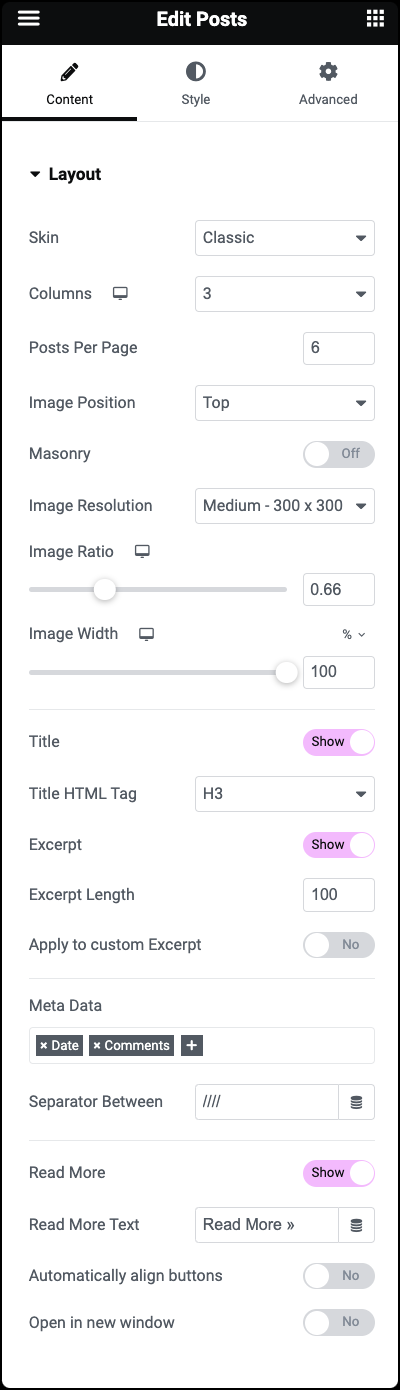
Task: Change Image Width unit selector
Action: coord(354,634)
